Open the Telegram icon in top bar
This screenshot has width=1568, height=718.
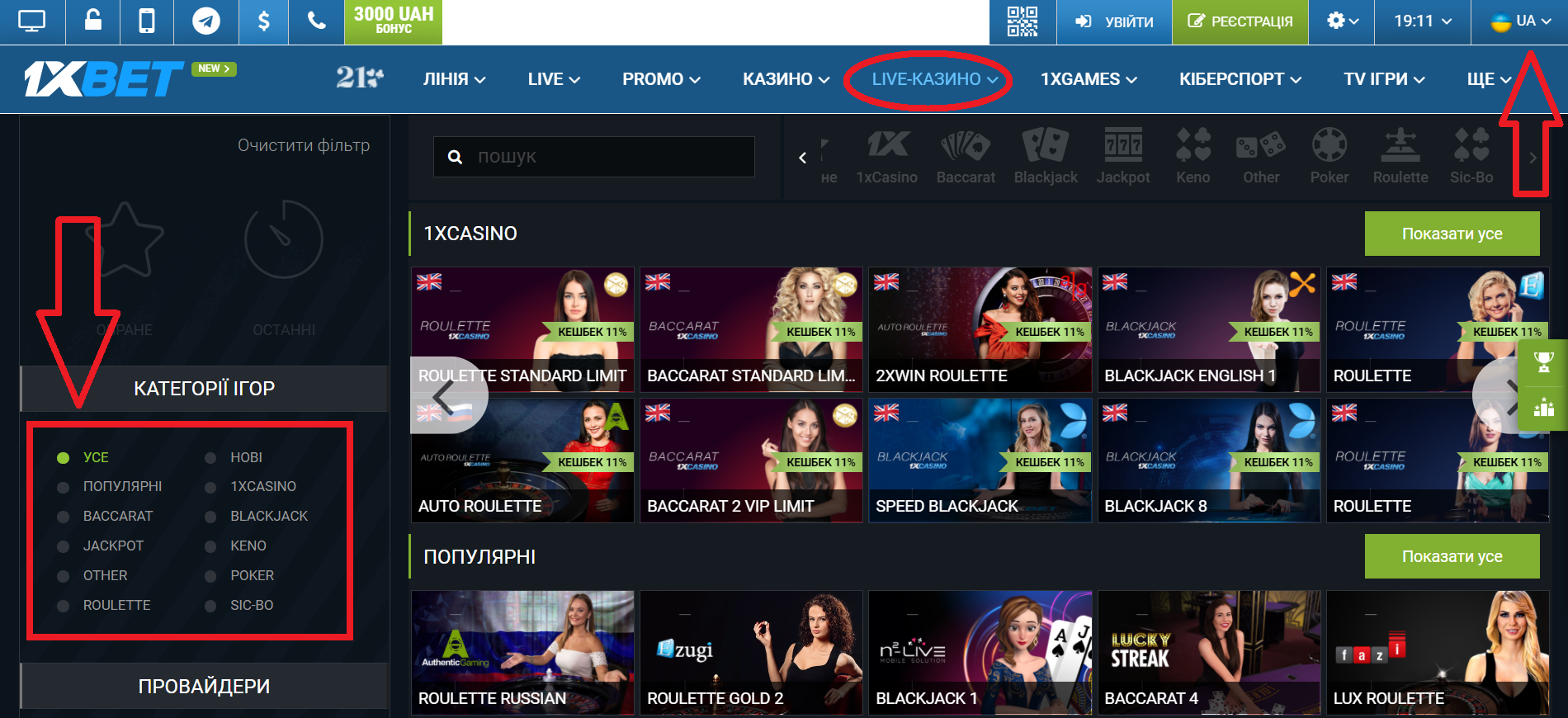point(206,21)
